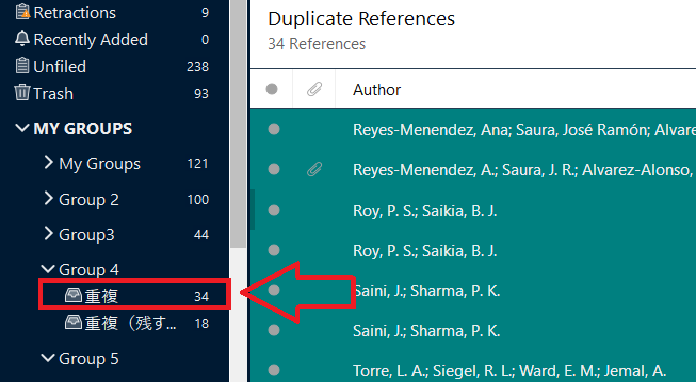
Task: Select the My Groups label
Action: (100, 164)
